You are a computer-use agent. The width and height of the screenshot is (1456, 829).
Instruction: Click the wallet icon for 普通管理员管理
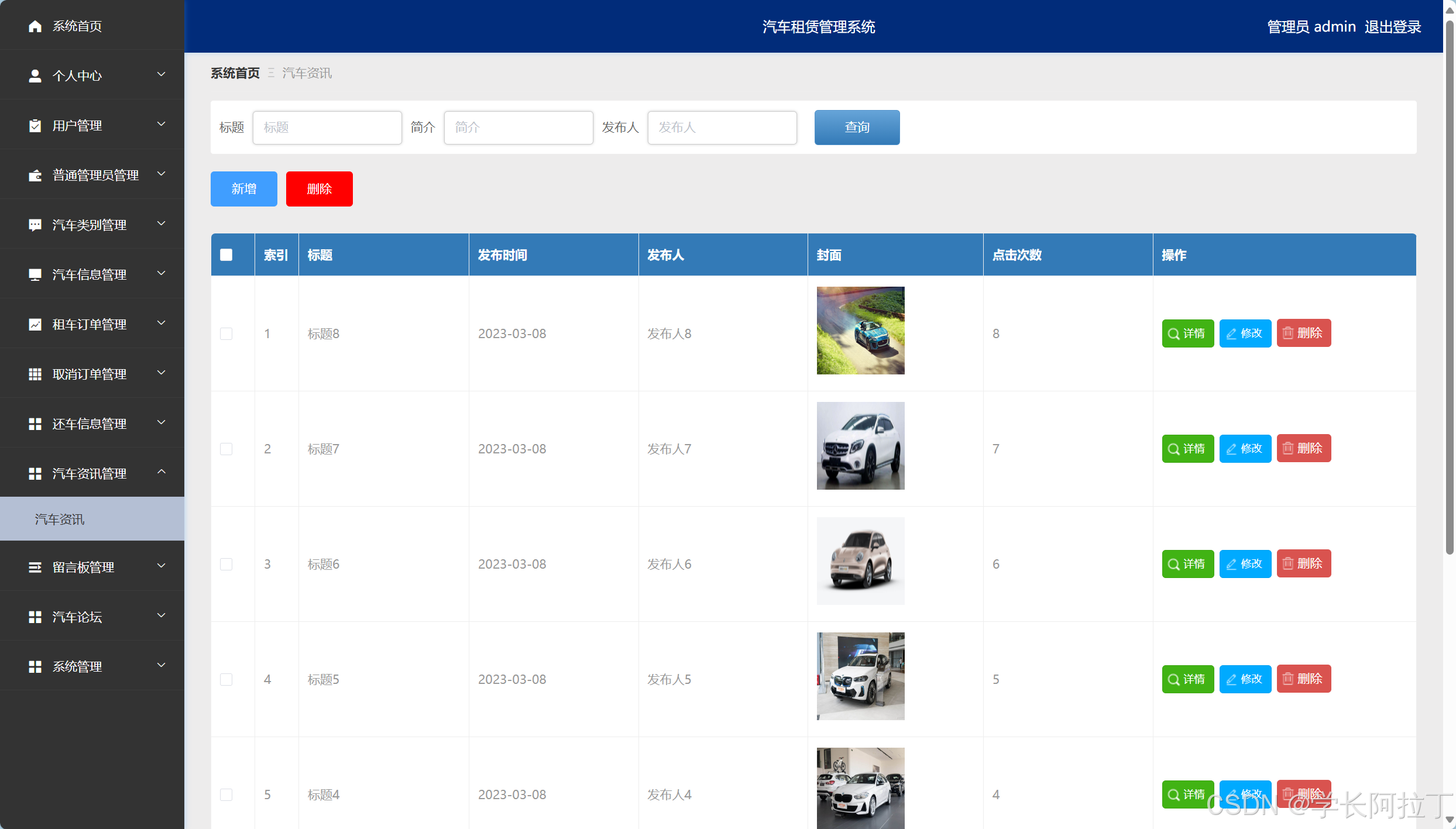pos(35,176)
